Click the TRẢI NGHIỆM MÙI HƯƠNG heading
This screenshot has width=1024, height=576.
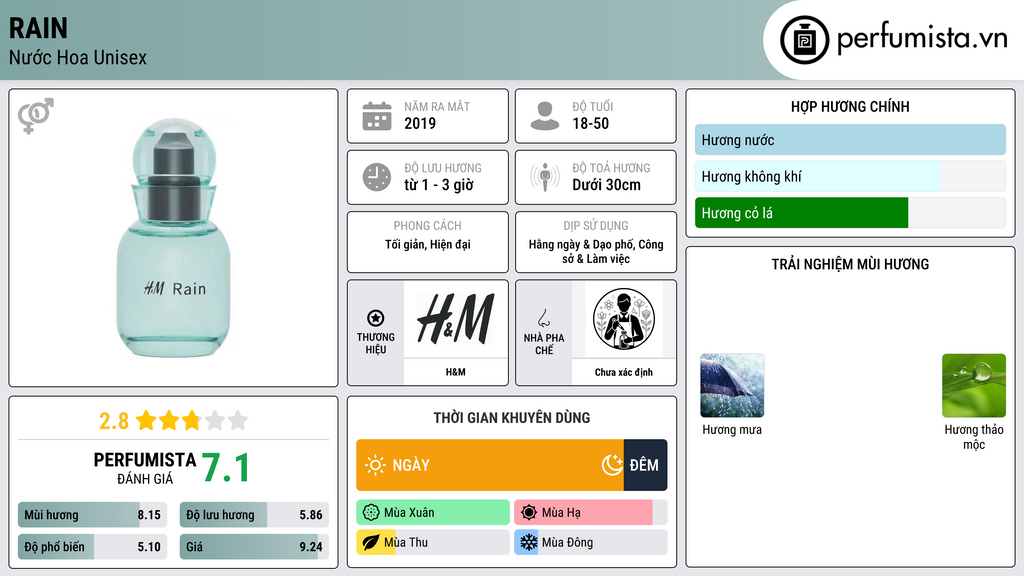(x=850, y=264)
